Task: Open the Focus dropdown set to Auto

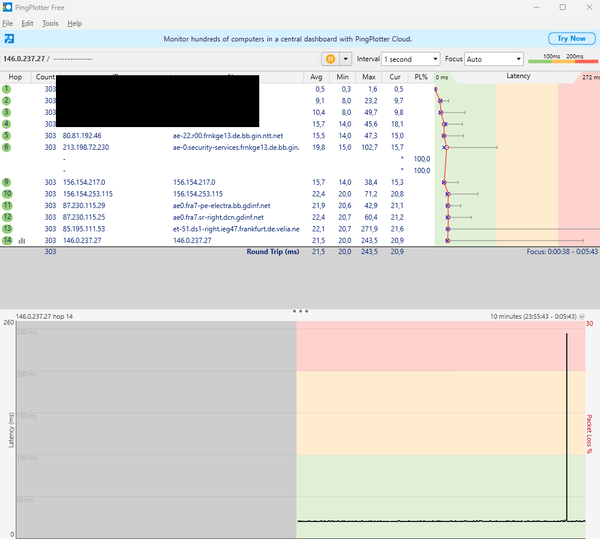Action: point(494,59)
